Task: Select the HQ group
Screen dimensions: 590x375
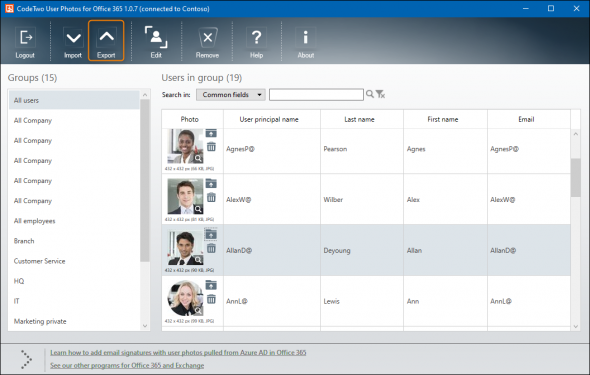Action: pos(74,281)
